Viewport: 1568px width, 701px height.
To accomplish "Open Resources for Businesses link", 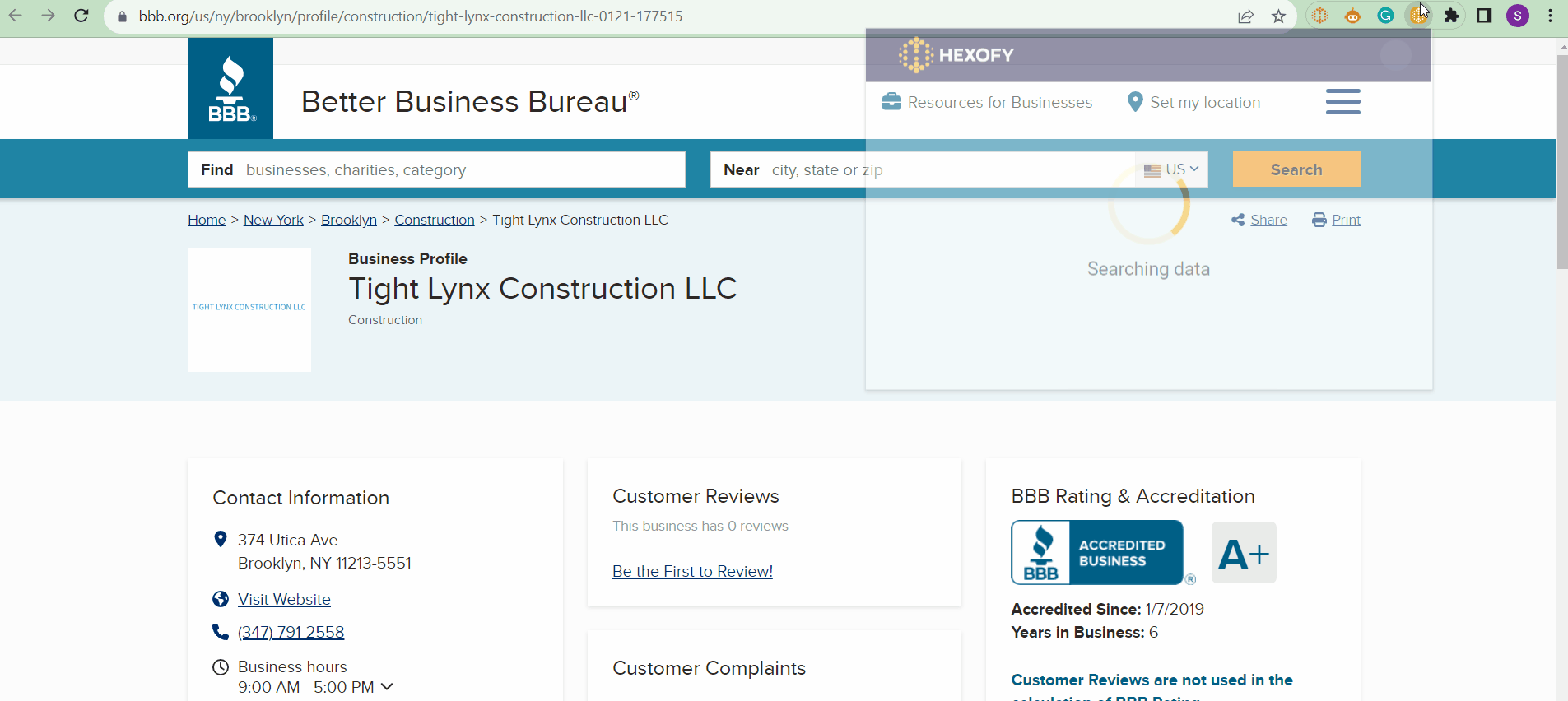I will point(1000,102).
